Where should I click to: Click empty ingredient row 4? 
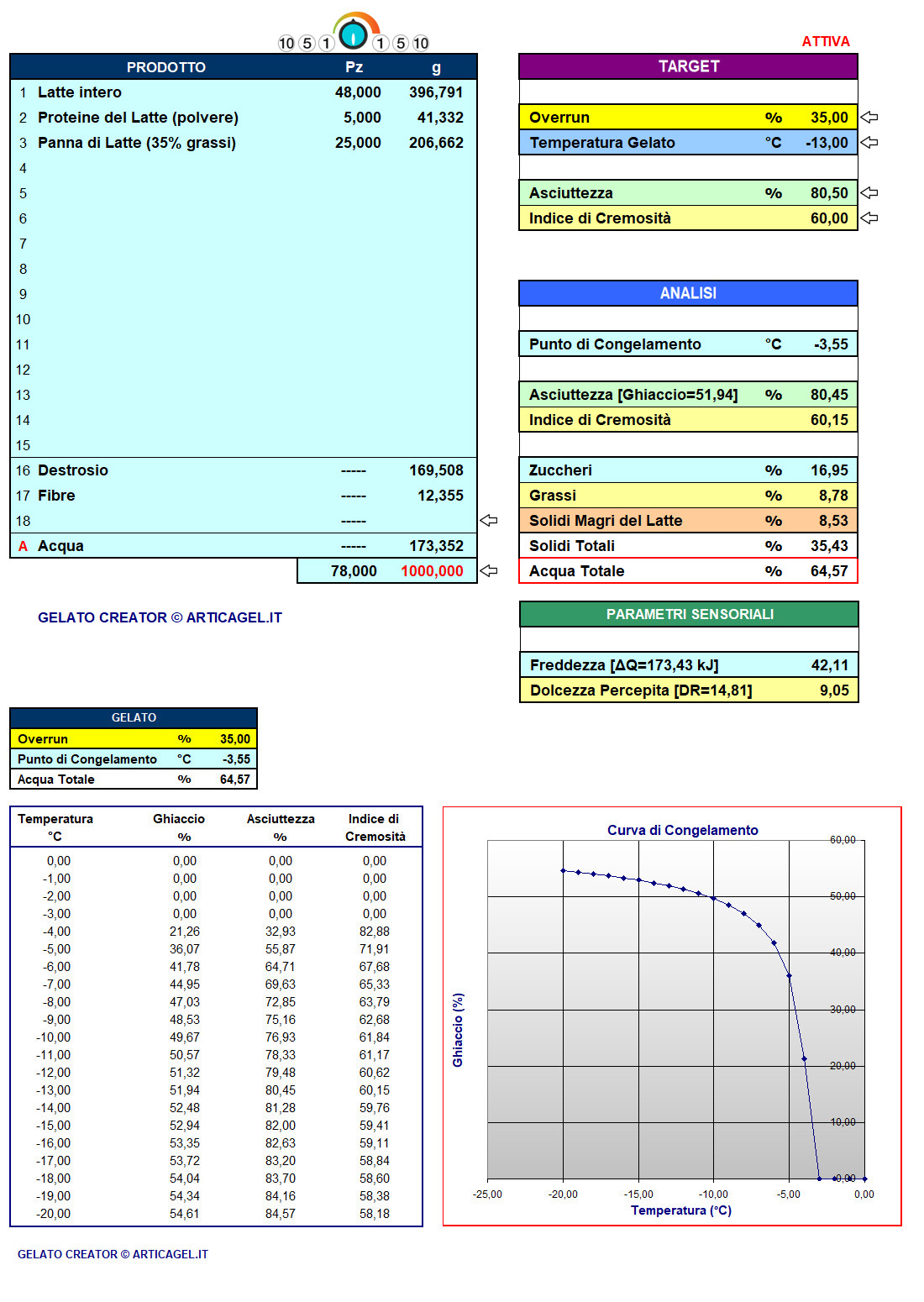tap(244, 168)
